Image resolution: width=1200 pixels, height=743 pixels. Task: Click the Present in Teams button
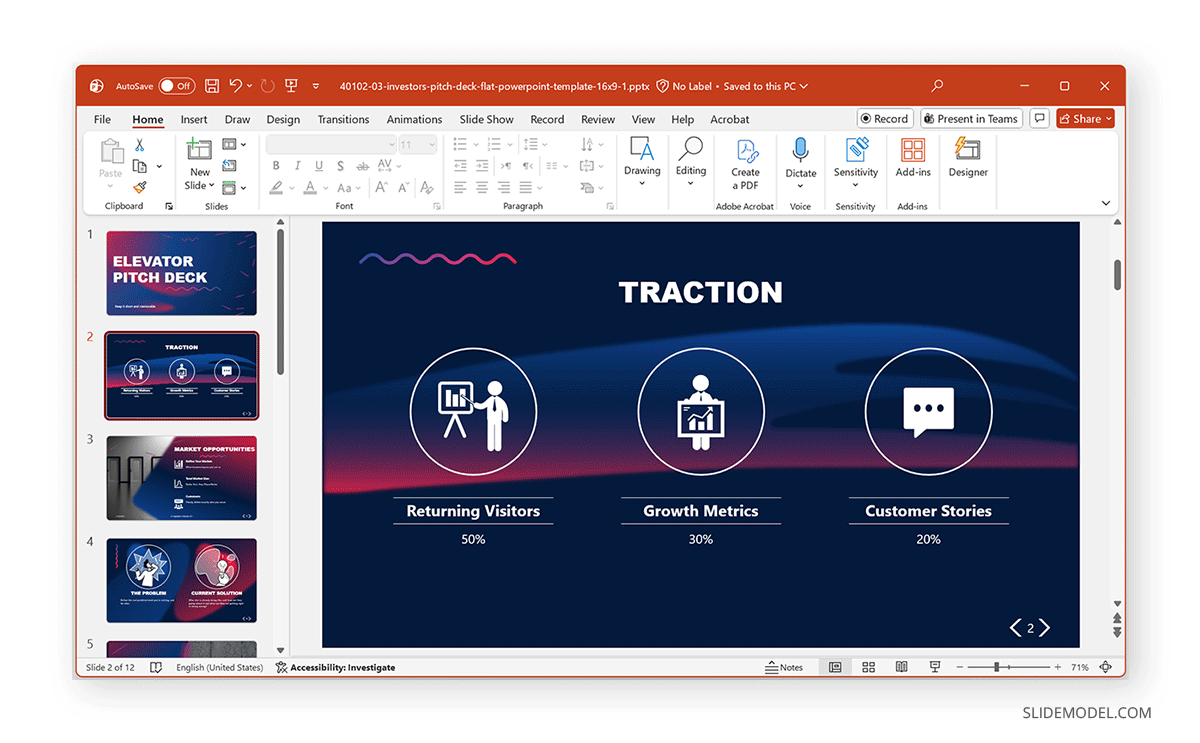(x=970, y=119)
